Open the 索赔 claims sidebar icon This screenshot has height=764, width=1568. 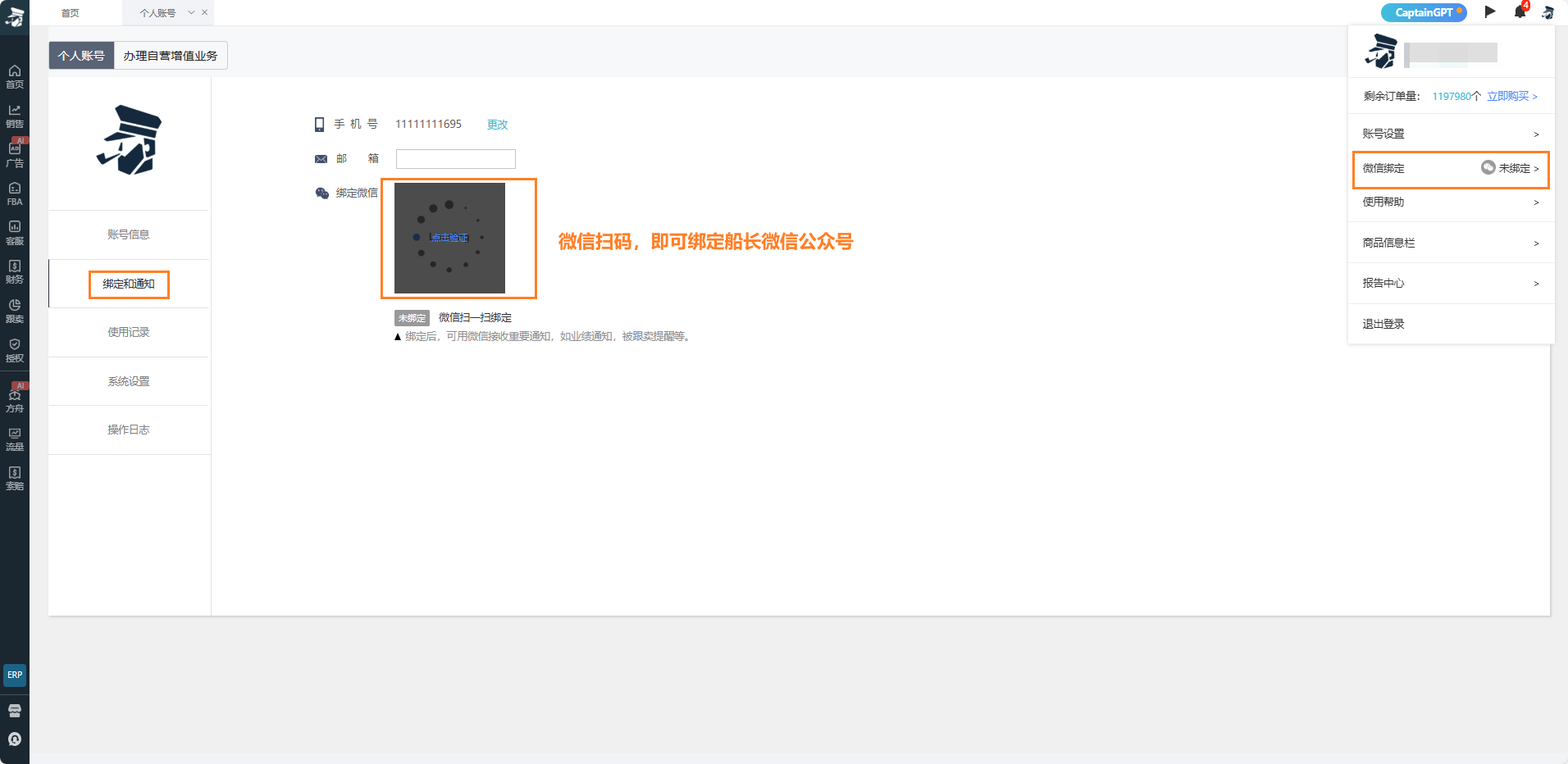pos(15,479)
